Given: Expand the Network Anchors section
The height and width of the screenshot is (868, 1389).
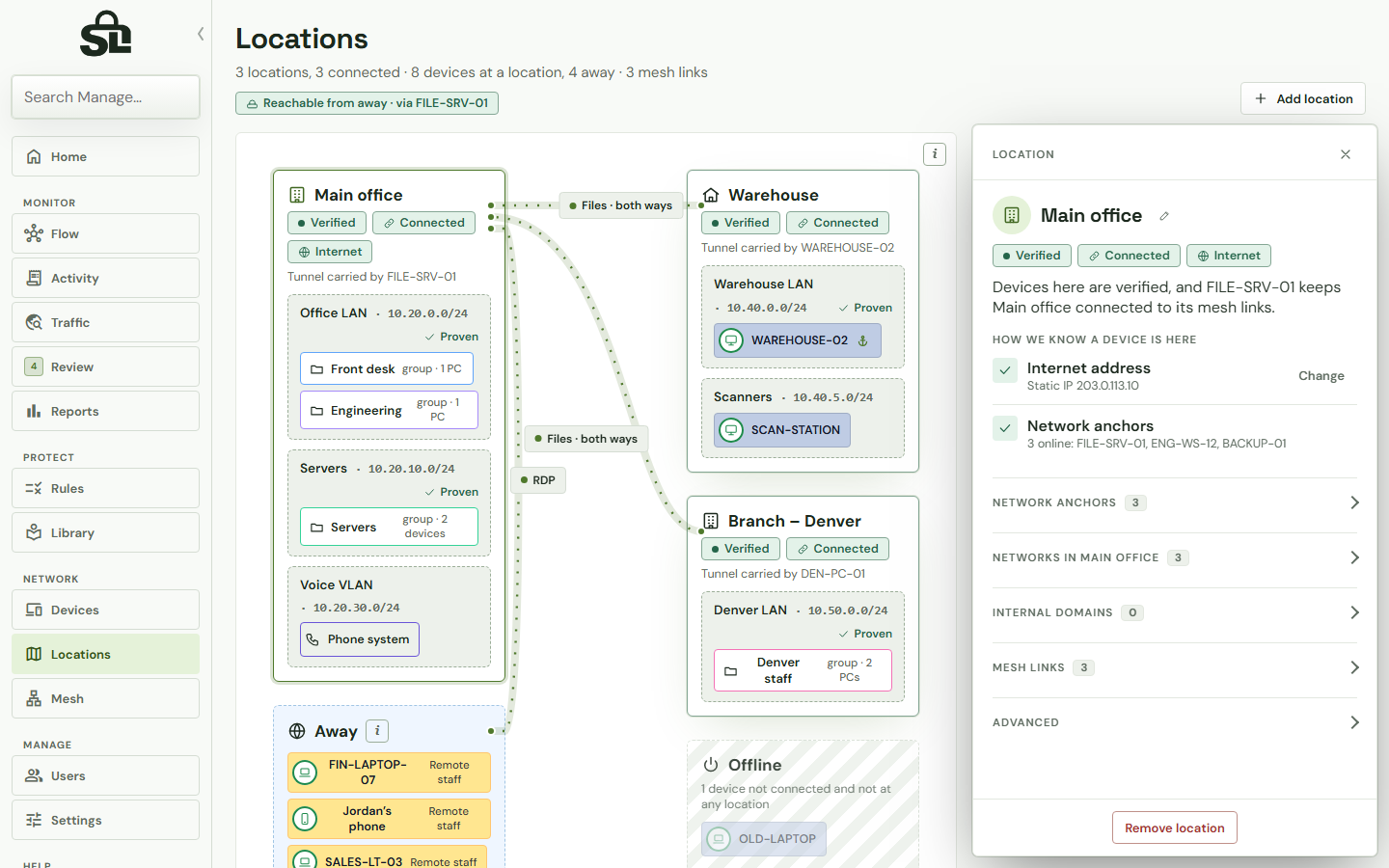Looking at the screenshot, I should pos(1175,502).
